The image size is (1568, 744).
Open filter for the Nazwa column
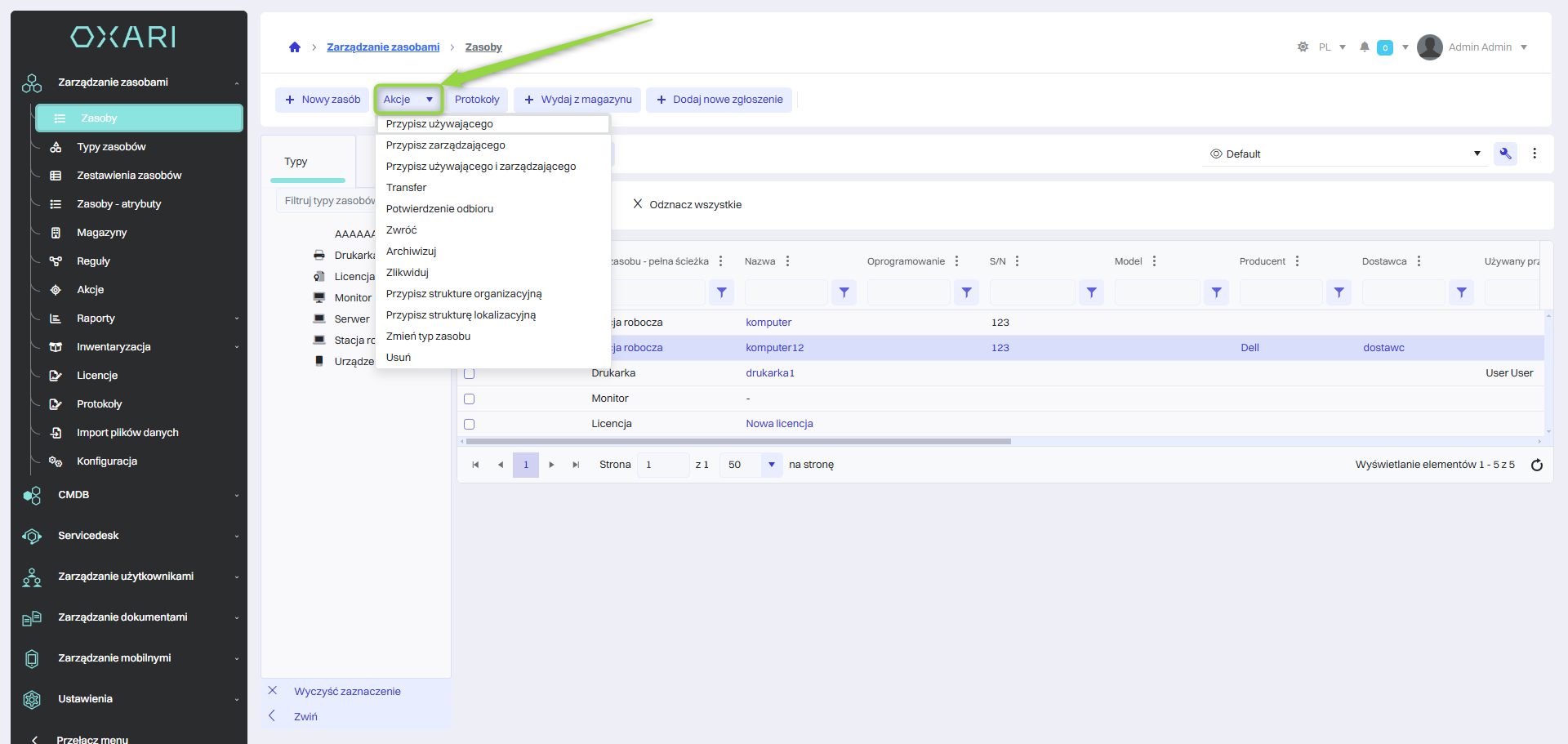844,292
